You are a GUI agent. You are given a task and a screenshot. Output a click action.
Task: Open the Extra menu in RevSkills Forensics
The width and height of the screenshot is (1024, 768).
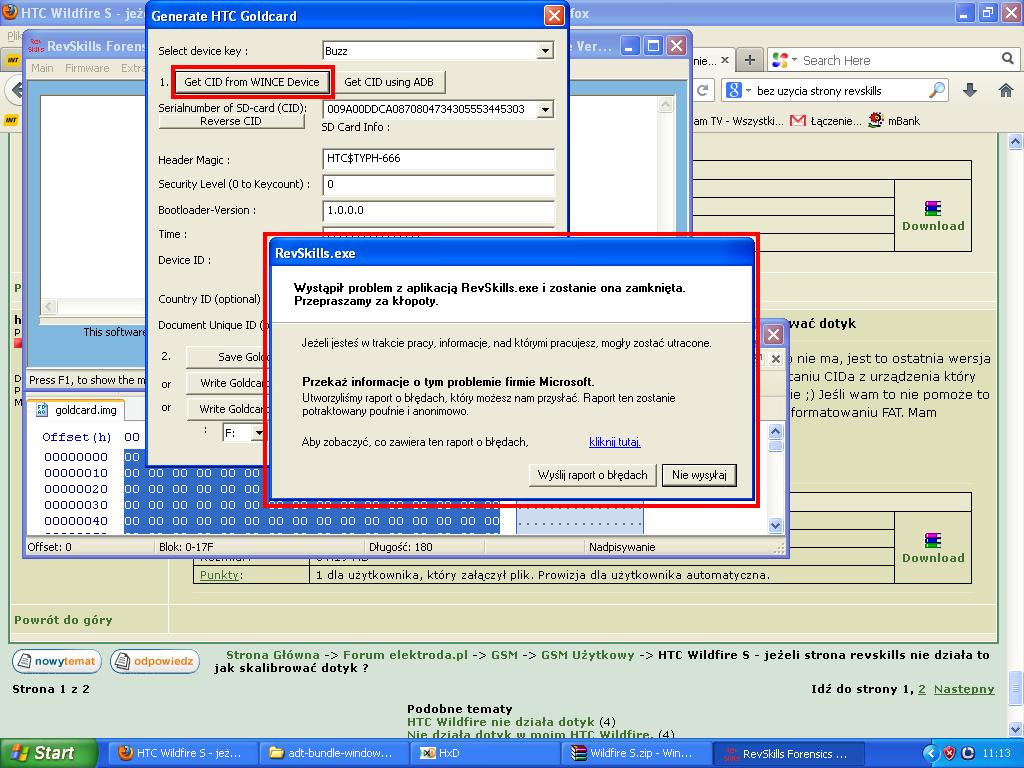click(133, 68)
